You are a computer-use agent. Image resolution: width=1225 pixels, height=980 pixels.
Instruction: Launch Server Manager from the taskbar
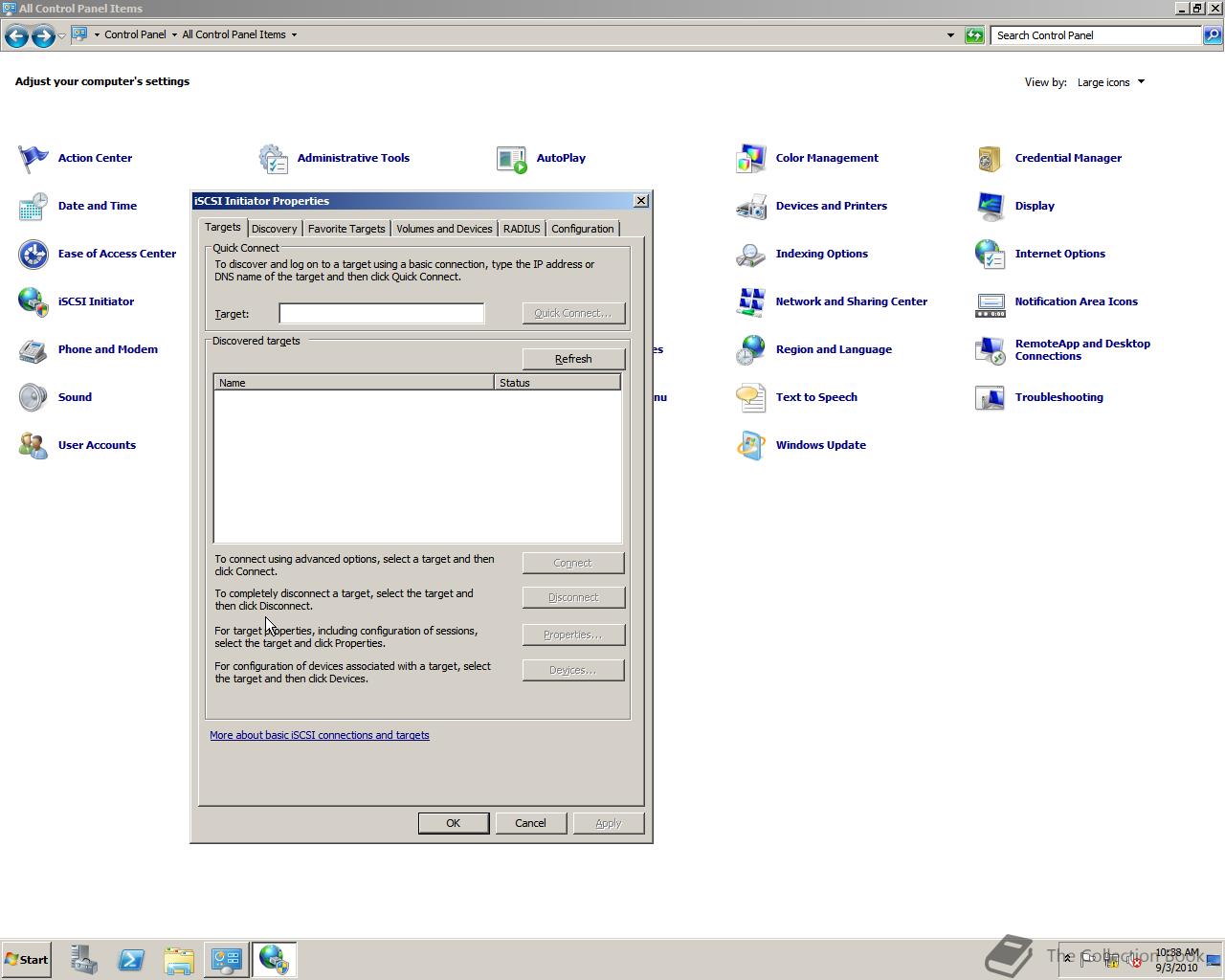pos(83,959)
